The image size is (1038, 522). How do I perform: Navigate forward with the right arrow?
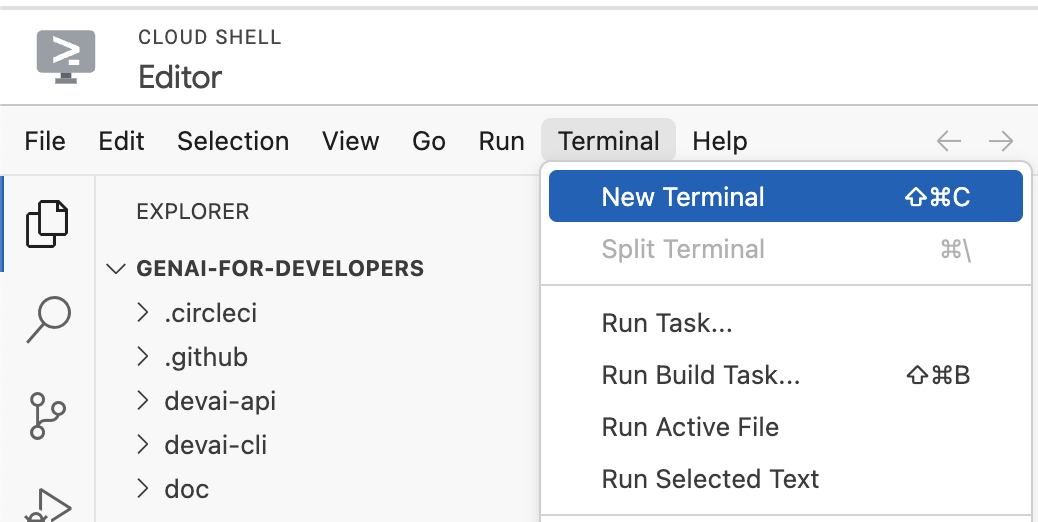pyautogui.click(x=1000, y=141)
